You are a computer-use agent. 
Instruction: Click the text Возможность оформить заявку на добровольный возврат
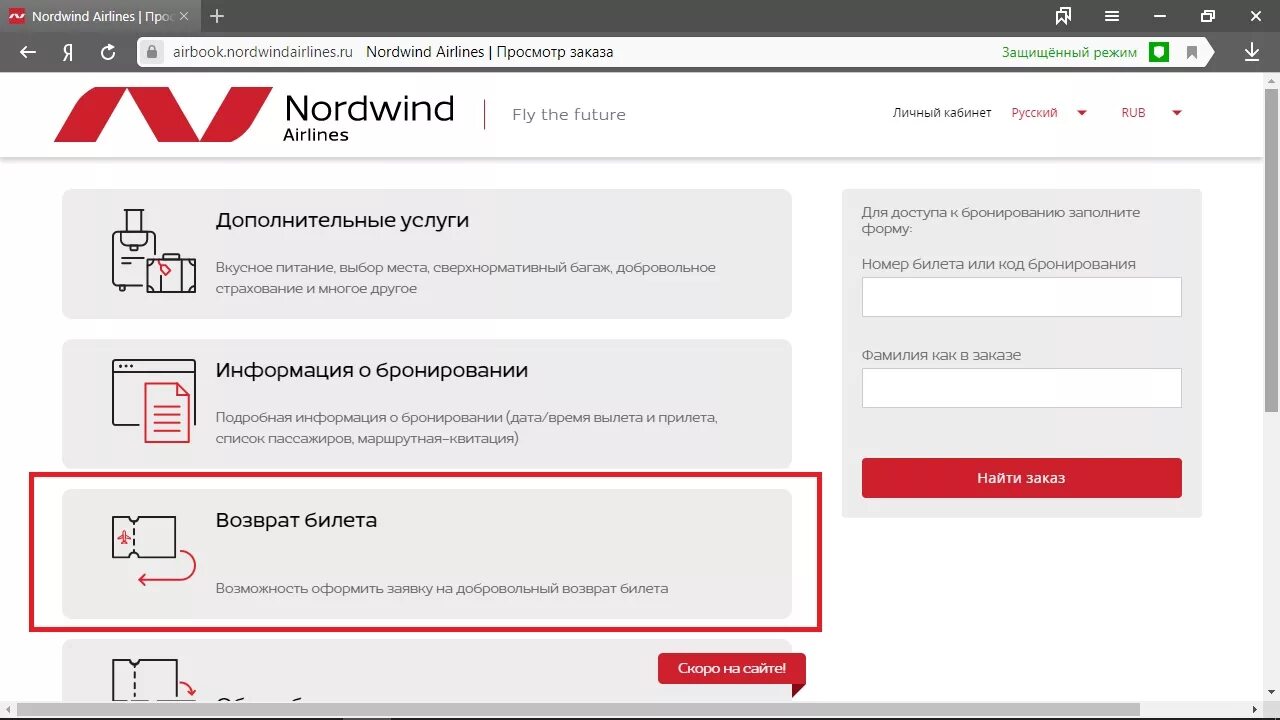(x=442, y=589)
